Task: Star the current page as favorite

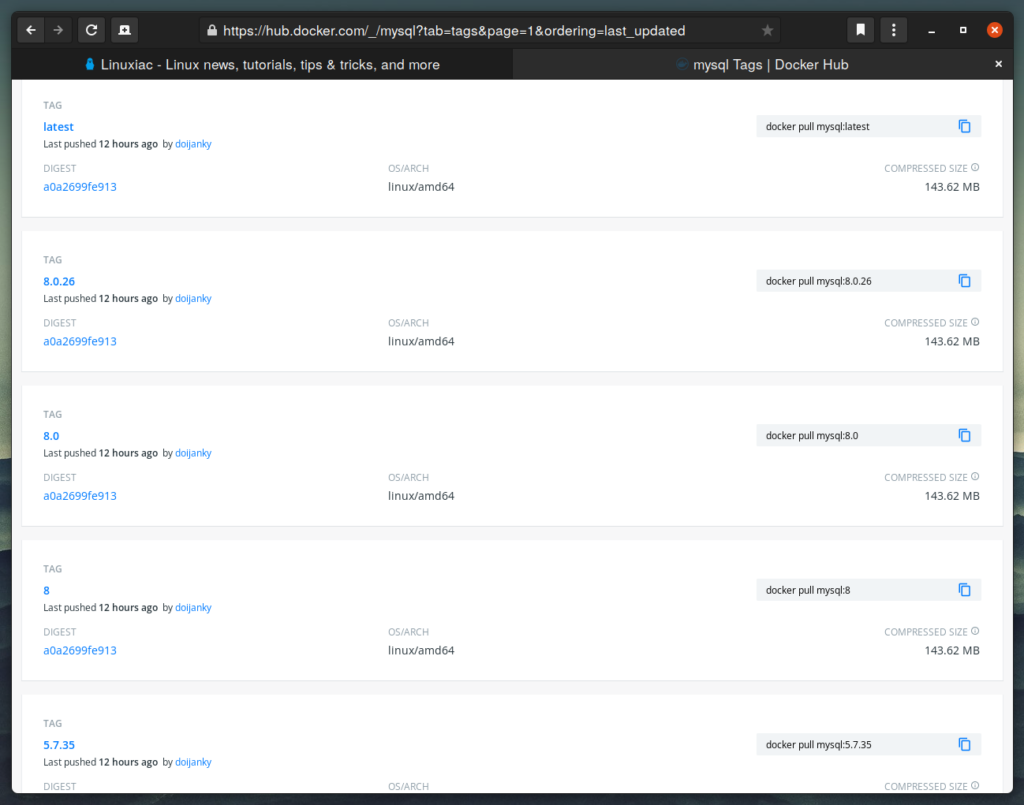Action: [767, 30]
